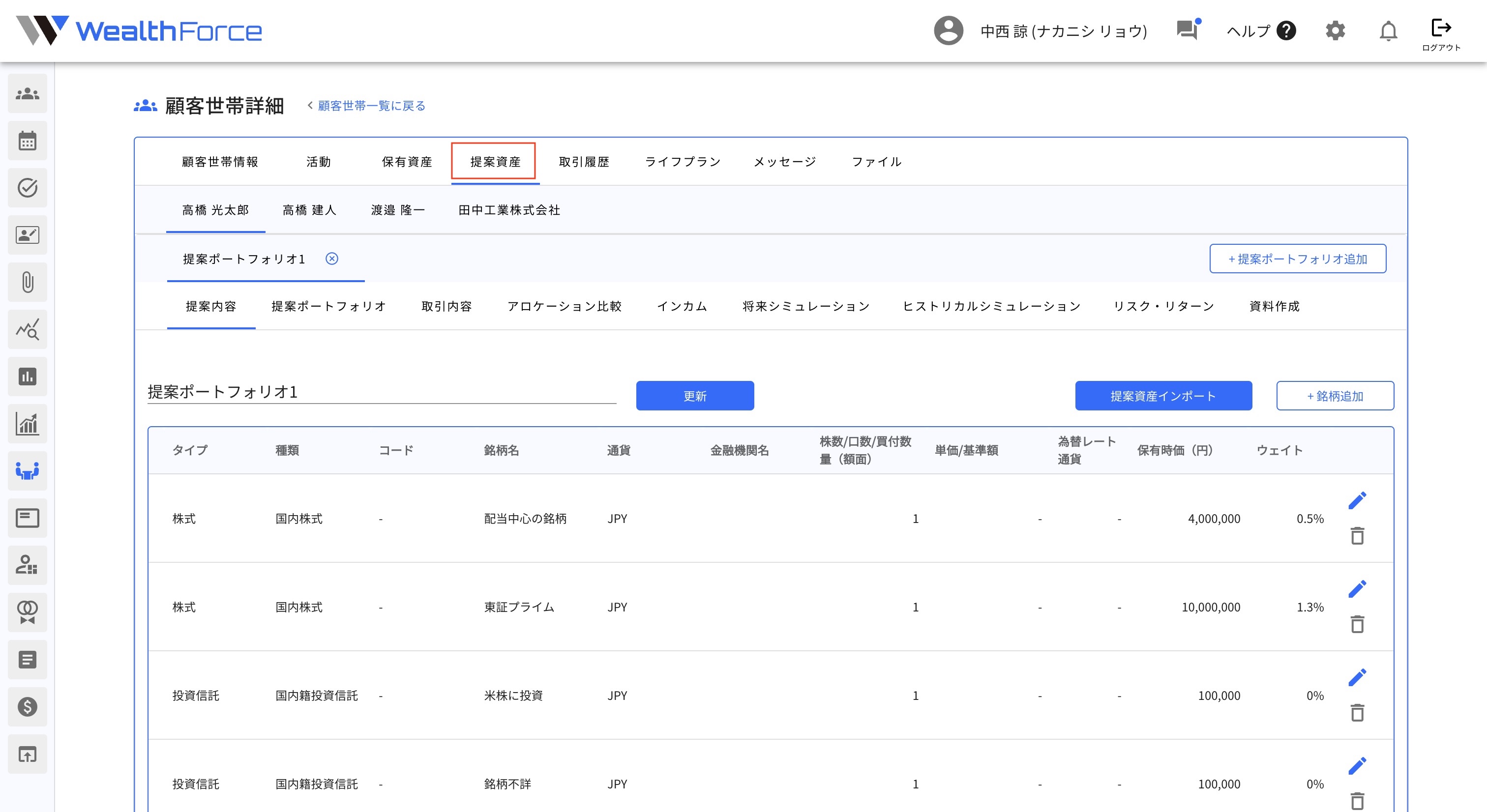
Task: Select 田中工業株式会社 tab
Action: [x=509, y=210]
